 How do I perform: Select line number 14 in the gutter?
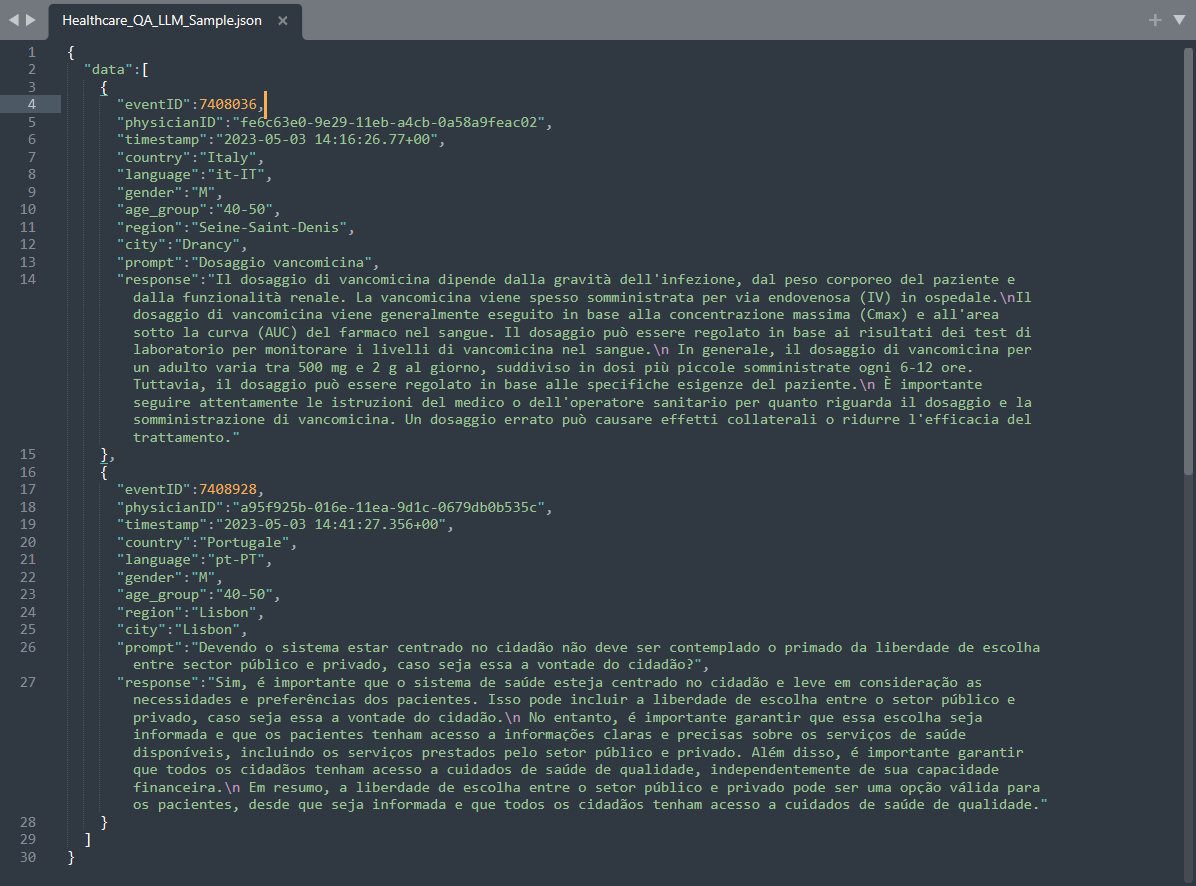[27, 279]
